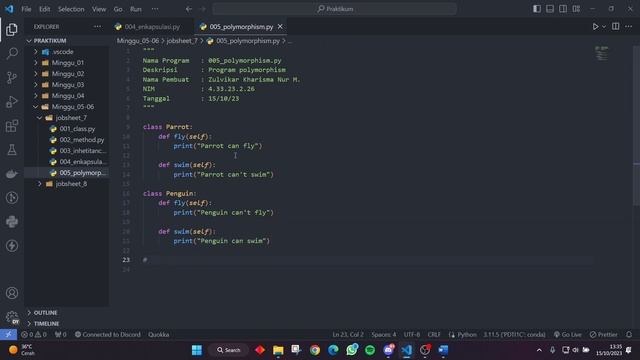Open the Selection menu
This screenshot has height=360, width=640.
coord(71,9)
